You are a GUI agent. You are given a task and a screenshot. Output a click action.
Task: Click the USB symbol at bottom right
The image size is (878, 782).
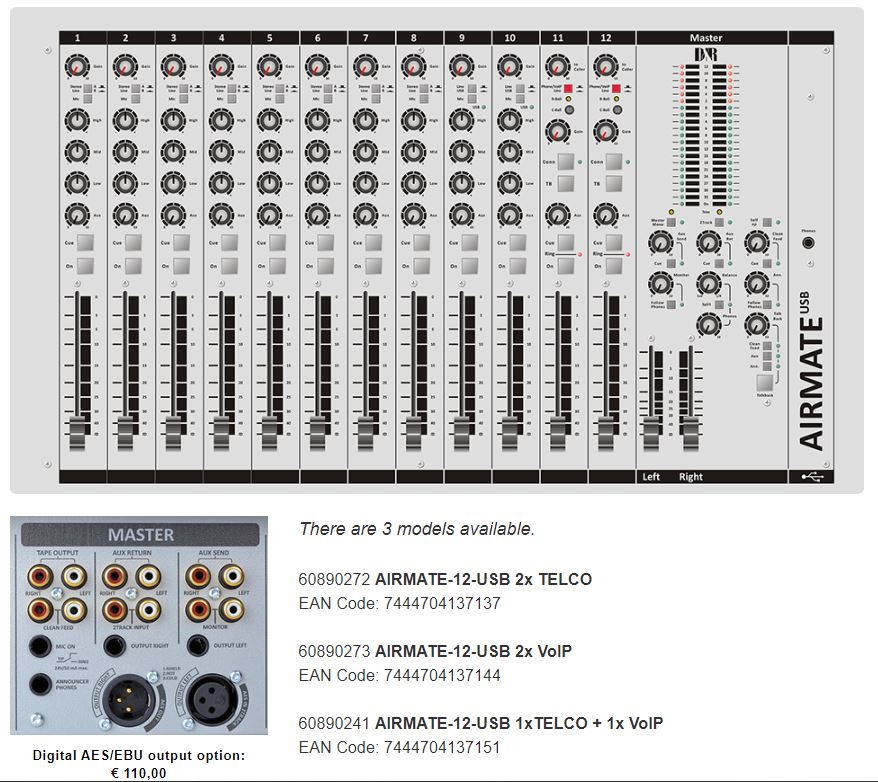(x=810, y=477)
